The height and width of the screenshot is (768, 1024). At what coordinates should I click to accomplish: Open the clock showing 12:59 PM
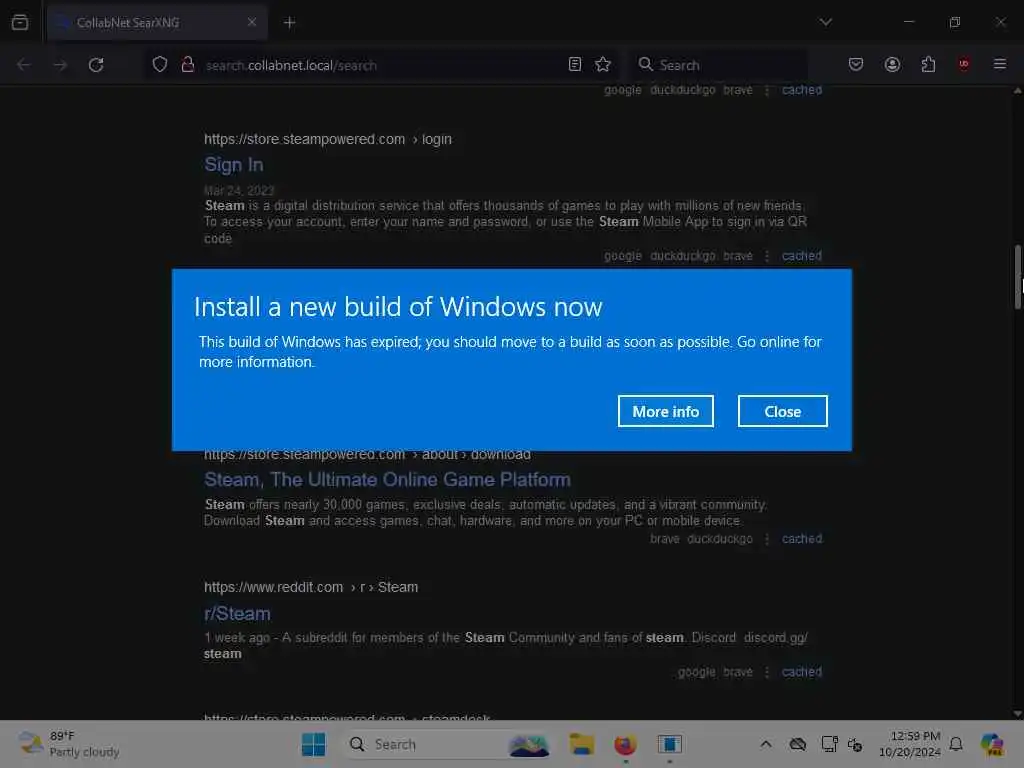[910, 744]
